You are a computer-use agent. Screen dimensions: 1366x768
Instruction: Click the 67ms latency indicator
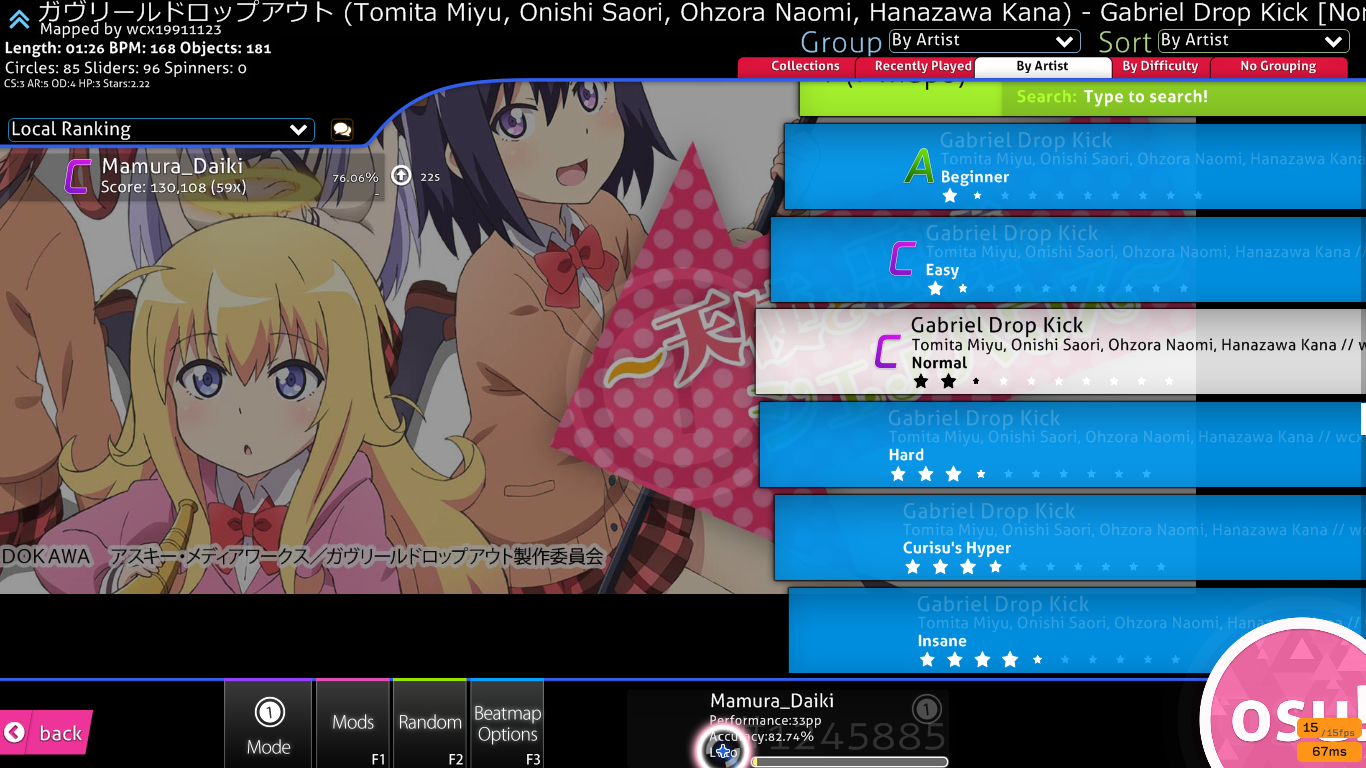click(x=1329, y=751)
